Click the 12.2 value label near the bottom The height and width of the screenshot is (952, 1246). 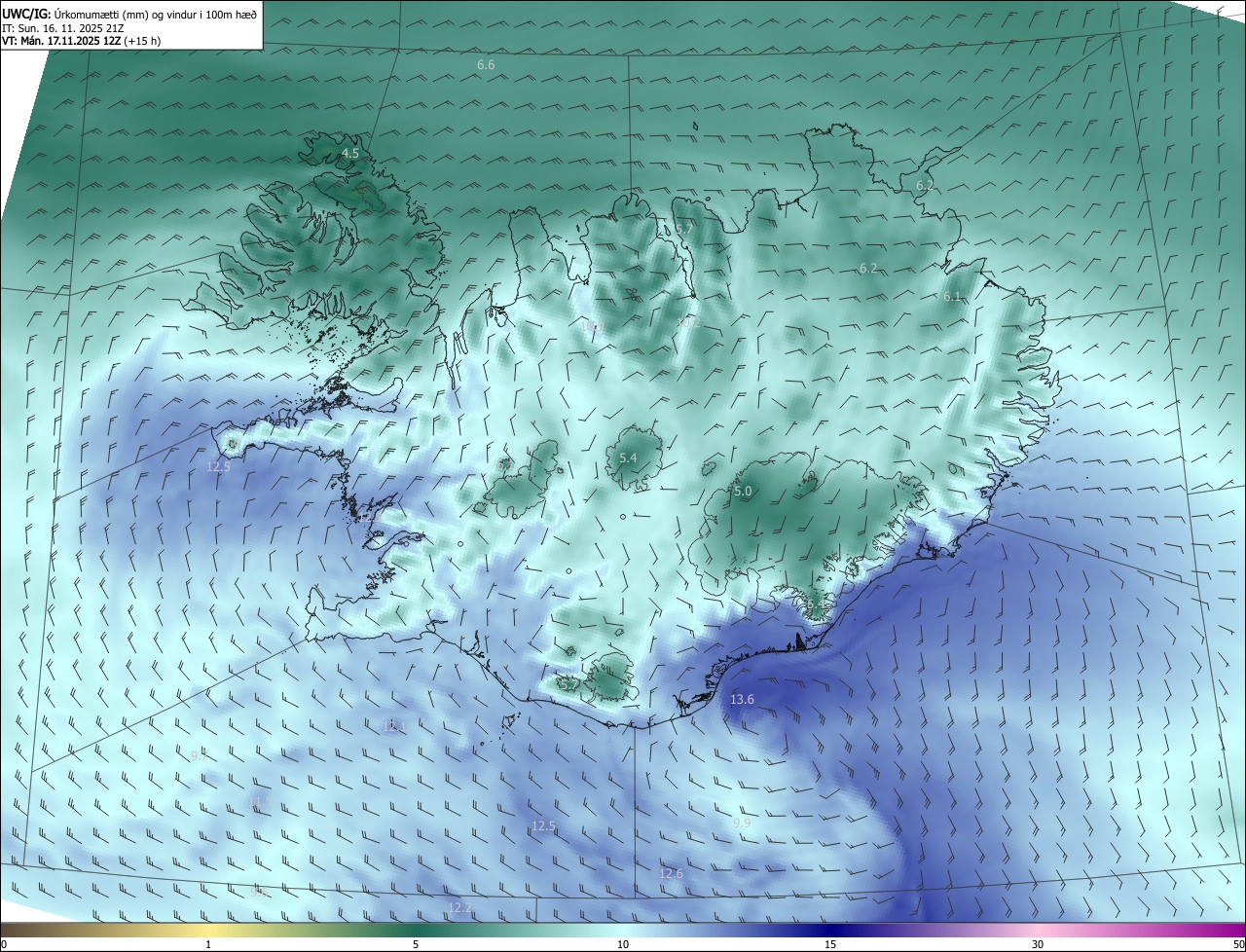tap(459, 907)
